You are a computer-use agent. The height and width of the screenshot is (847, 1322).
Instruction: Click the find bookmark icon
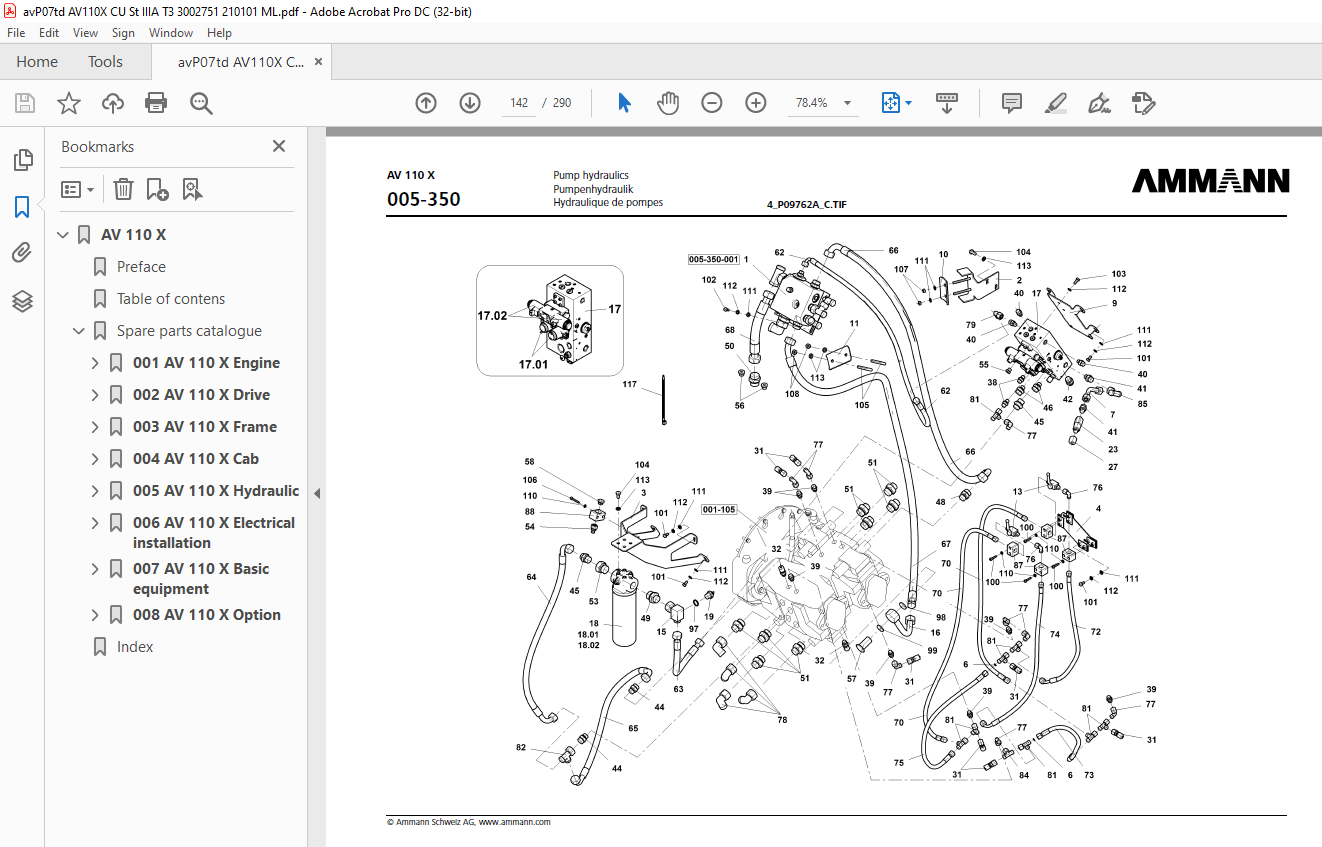coord(192,189)
